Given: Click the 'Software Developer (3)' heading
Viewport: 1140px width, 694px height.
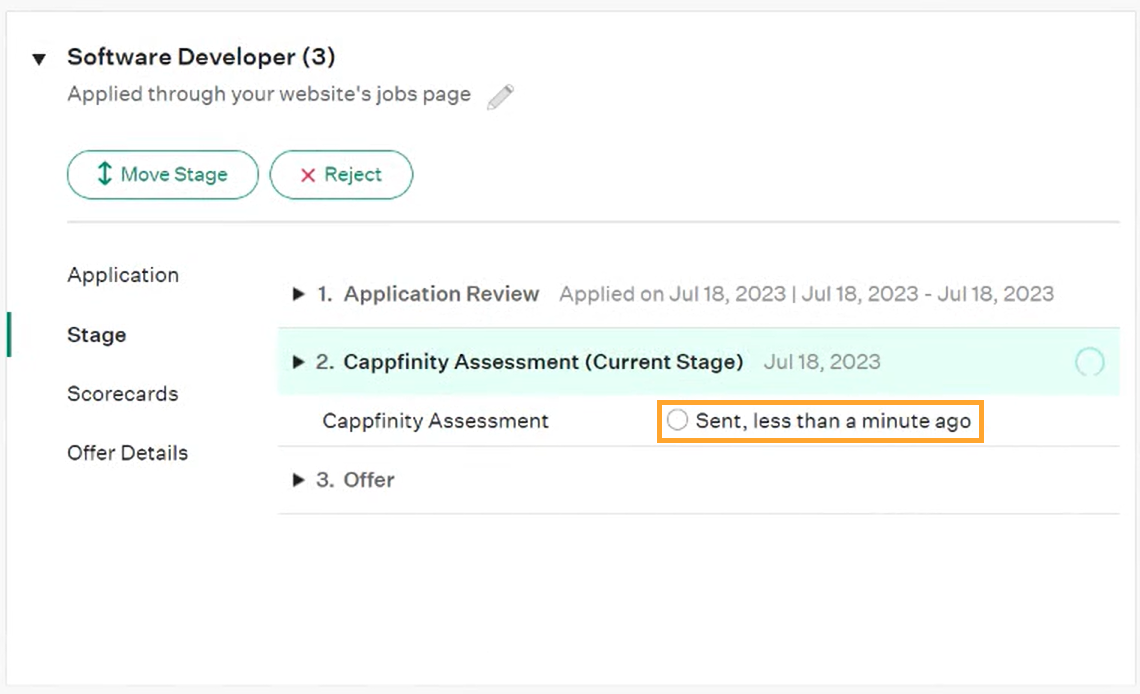Looking at the screenshot, I should tap(201, 57).
